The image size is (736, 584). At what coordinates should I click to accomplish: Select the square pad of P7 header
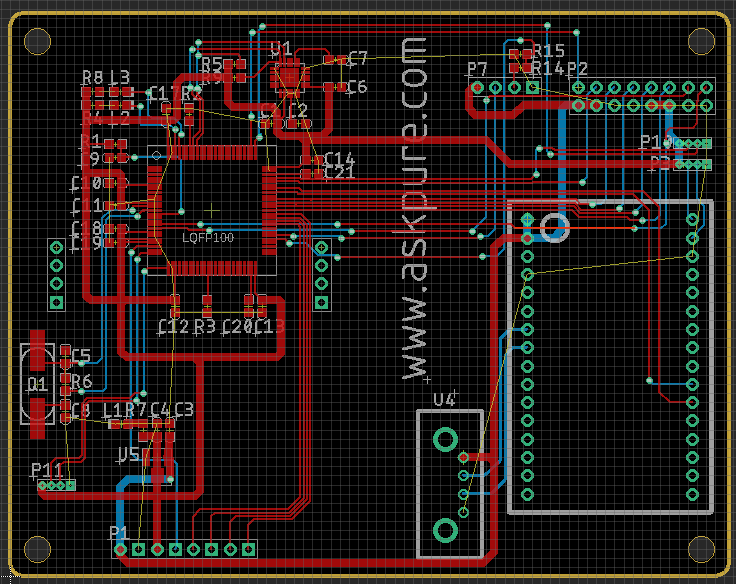[532, 87]
